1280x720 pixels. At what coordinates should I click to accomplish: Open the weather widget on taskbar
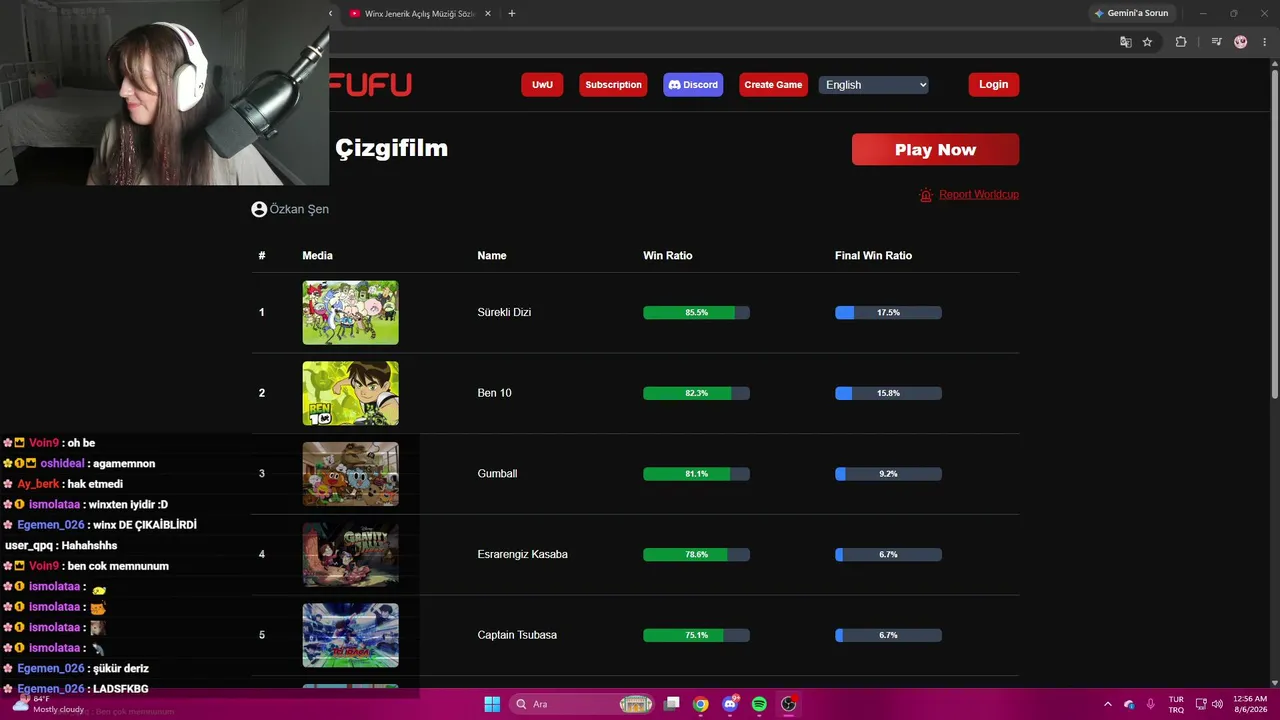pos(48,704)
